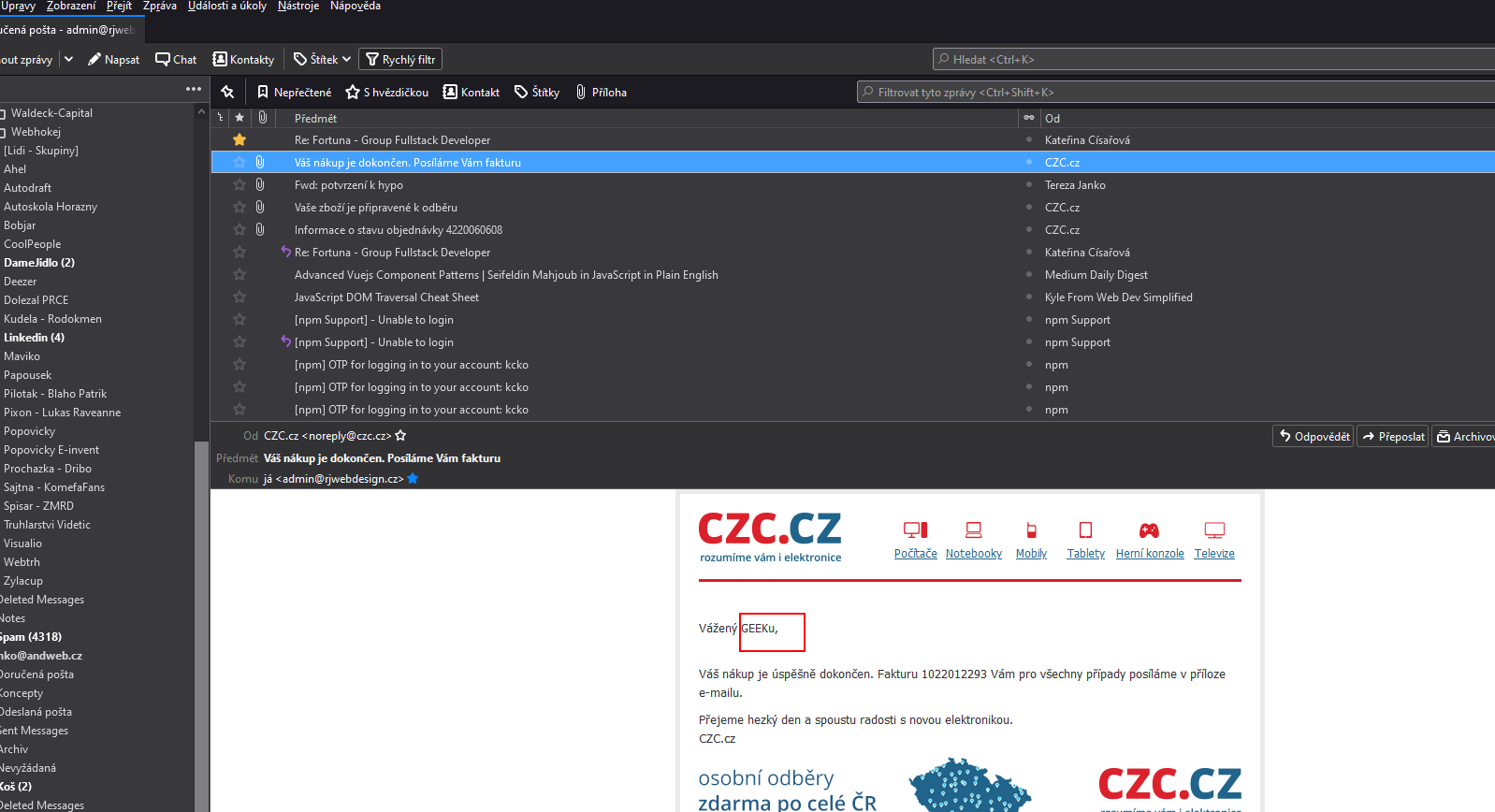Open the Nápověda menu
Screen dimensions: 1495x812
356,7
